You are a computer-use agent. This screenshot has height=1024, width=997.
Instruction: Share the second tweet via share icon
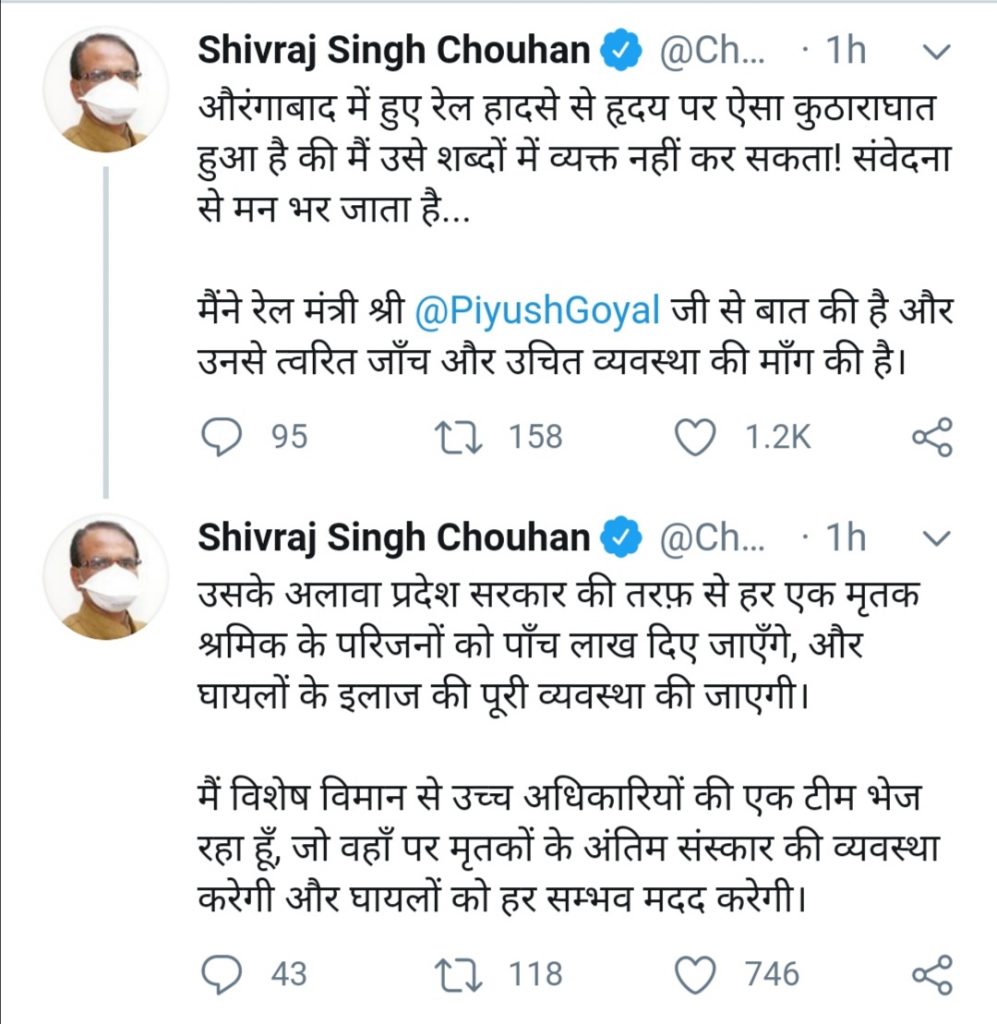tap(932, 974)
